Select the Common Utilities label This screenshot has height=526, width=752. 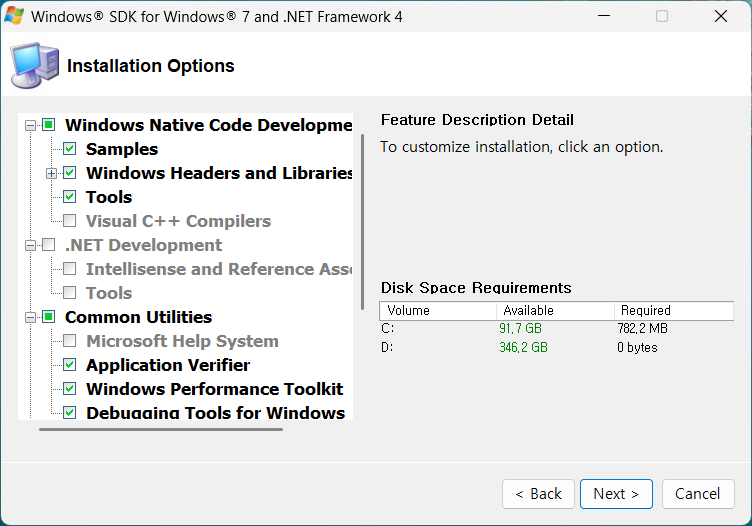138,317
